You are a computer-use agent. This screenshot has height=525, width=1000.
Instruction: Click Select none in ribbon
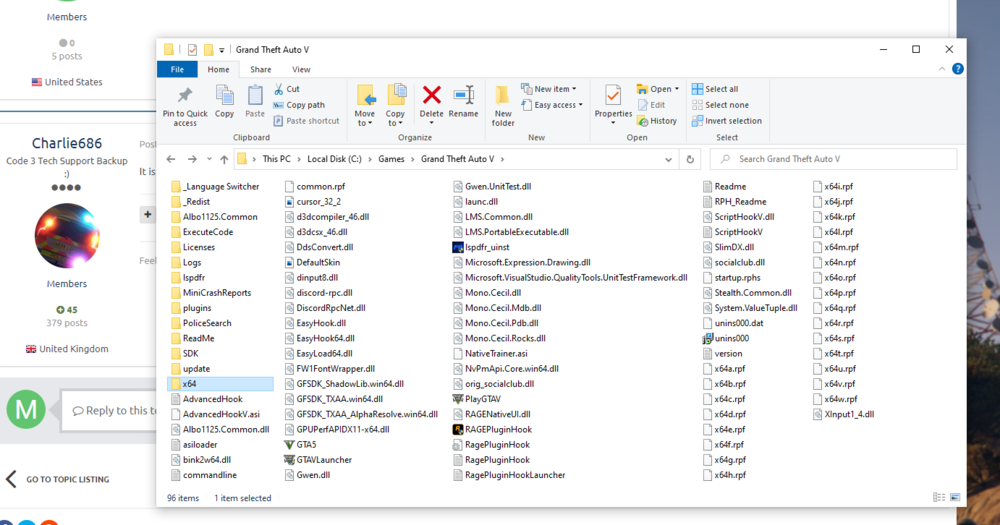720,105
